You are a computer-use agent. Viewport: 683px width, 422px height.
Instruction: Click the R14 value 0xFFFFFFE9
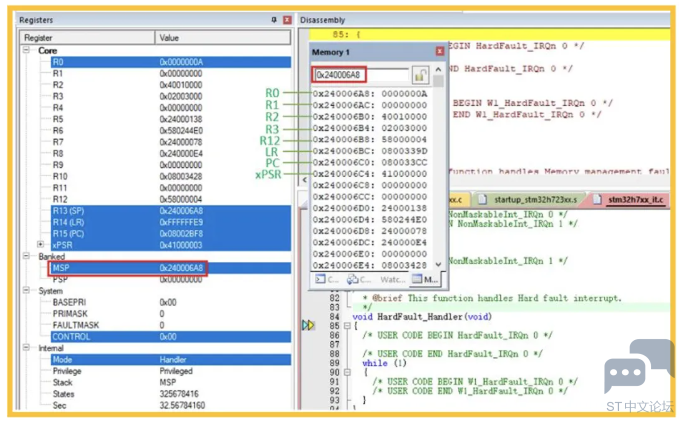point(181,222)
